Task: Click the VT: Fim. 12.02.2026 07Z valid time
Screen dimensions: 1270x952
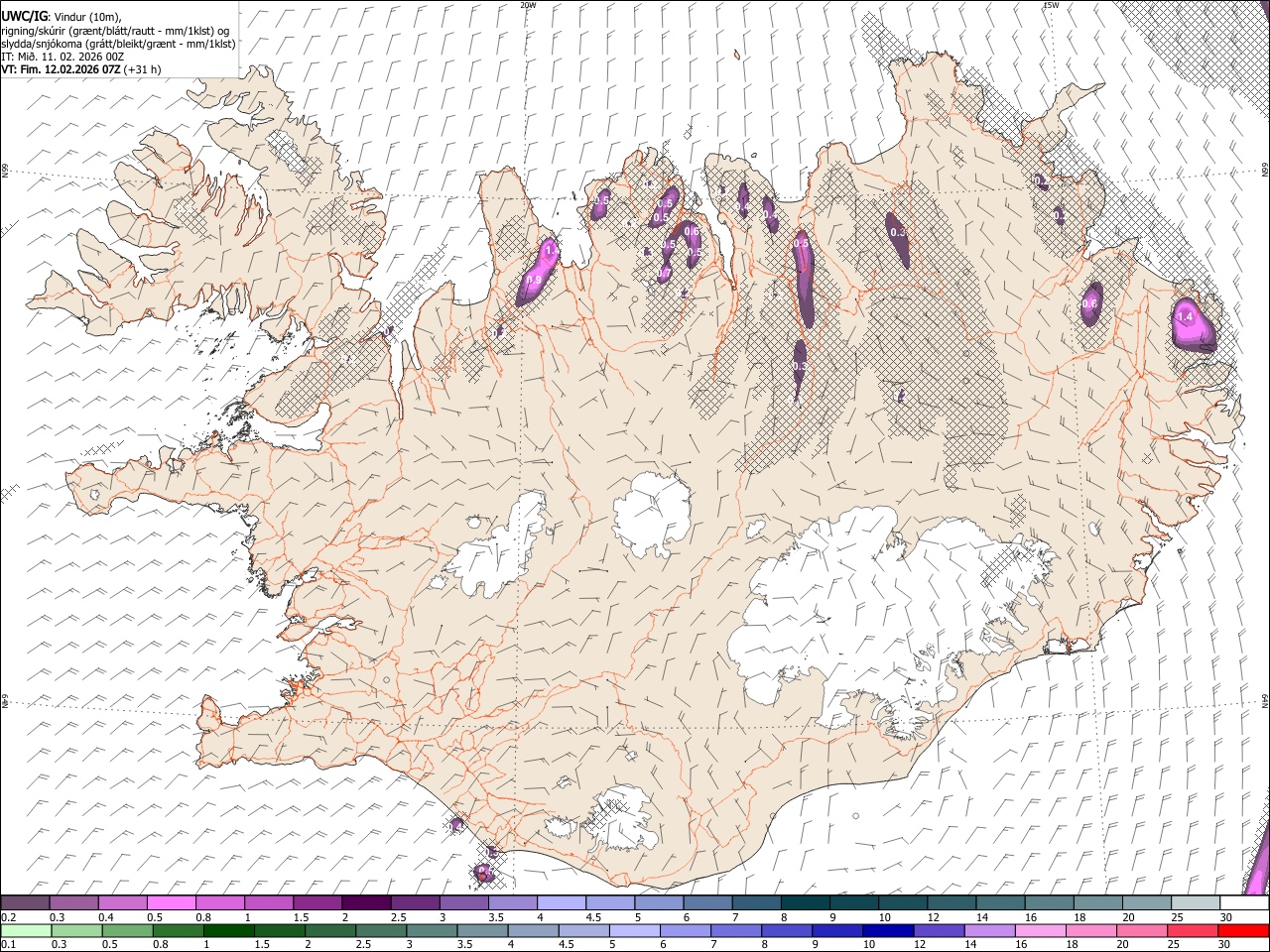Action: click(61, 69)
